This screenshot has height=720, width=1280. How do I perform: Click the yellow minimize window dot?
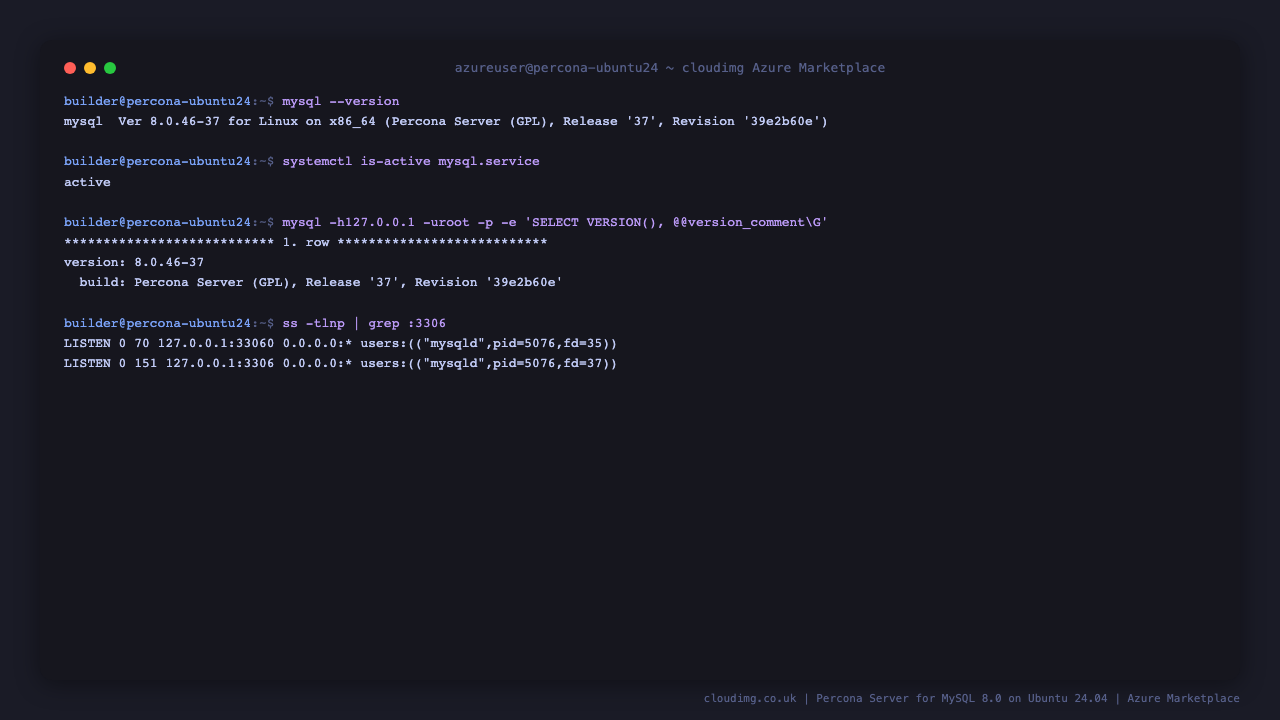tap(90, 68)
